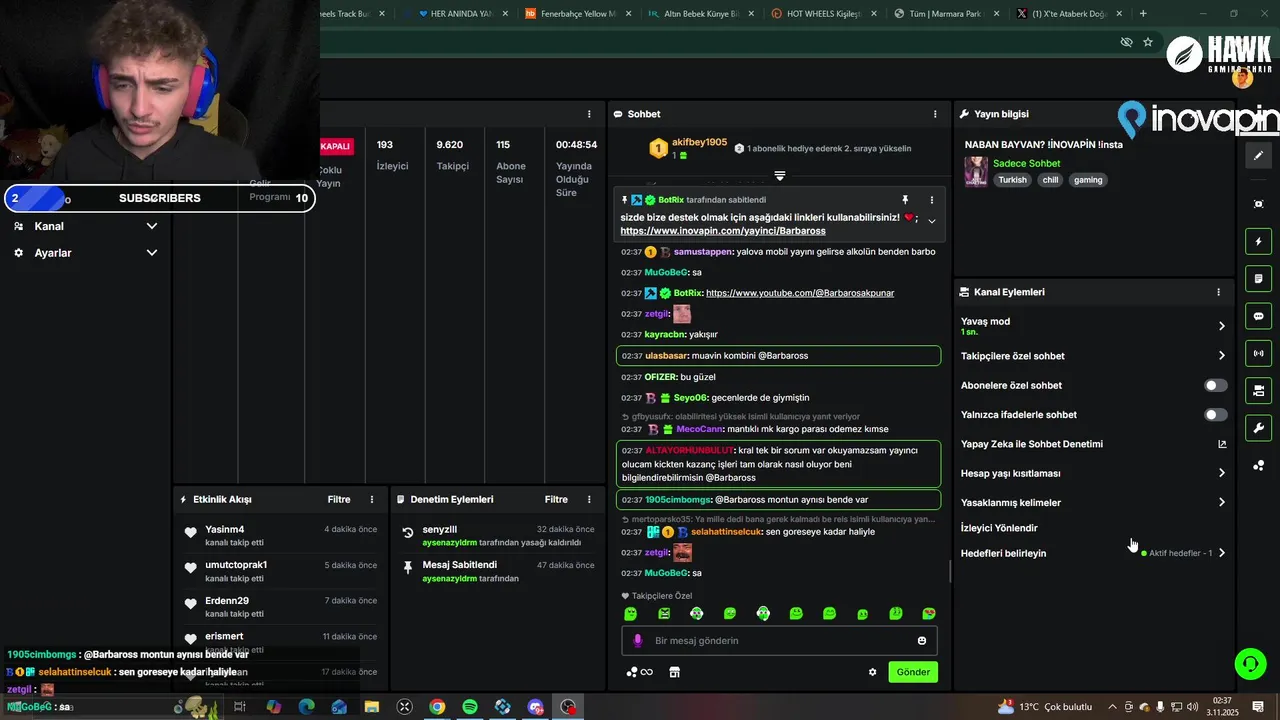The width and height of the screenshot is (1280, 720).
Task: Expand Yavaş mod settings
Action: (1222, 326)
